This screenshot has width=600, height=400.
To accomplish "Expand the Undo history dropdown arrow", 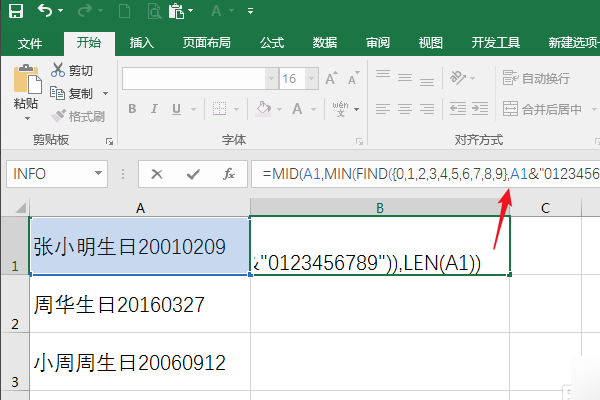I will [61, 11].
